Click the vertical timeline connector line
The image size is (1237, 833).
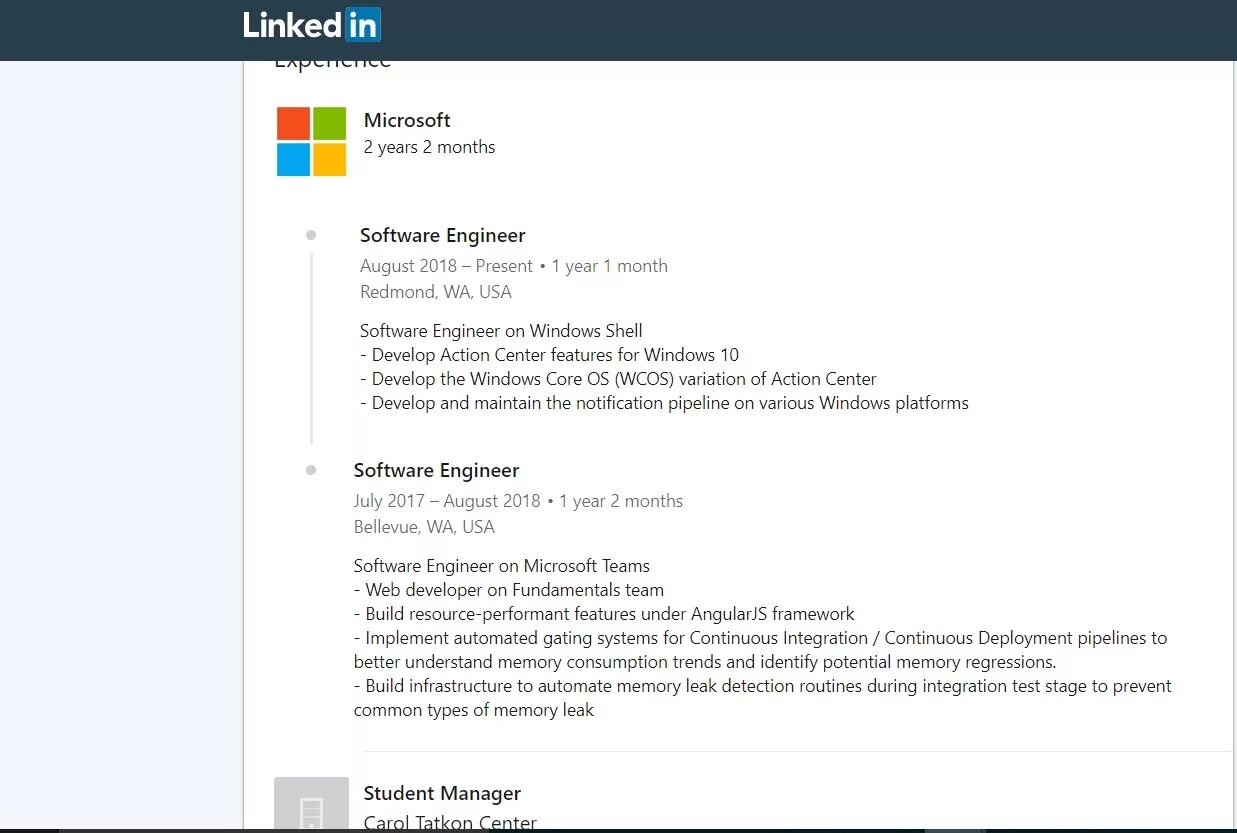311,347
